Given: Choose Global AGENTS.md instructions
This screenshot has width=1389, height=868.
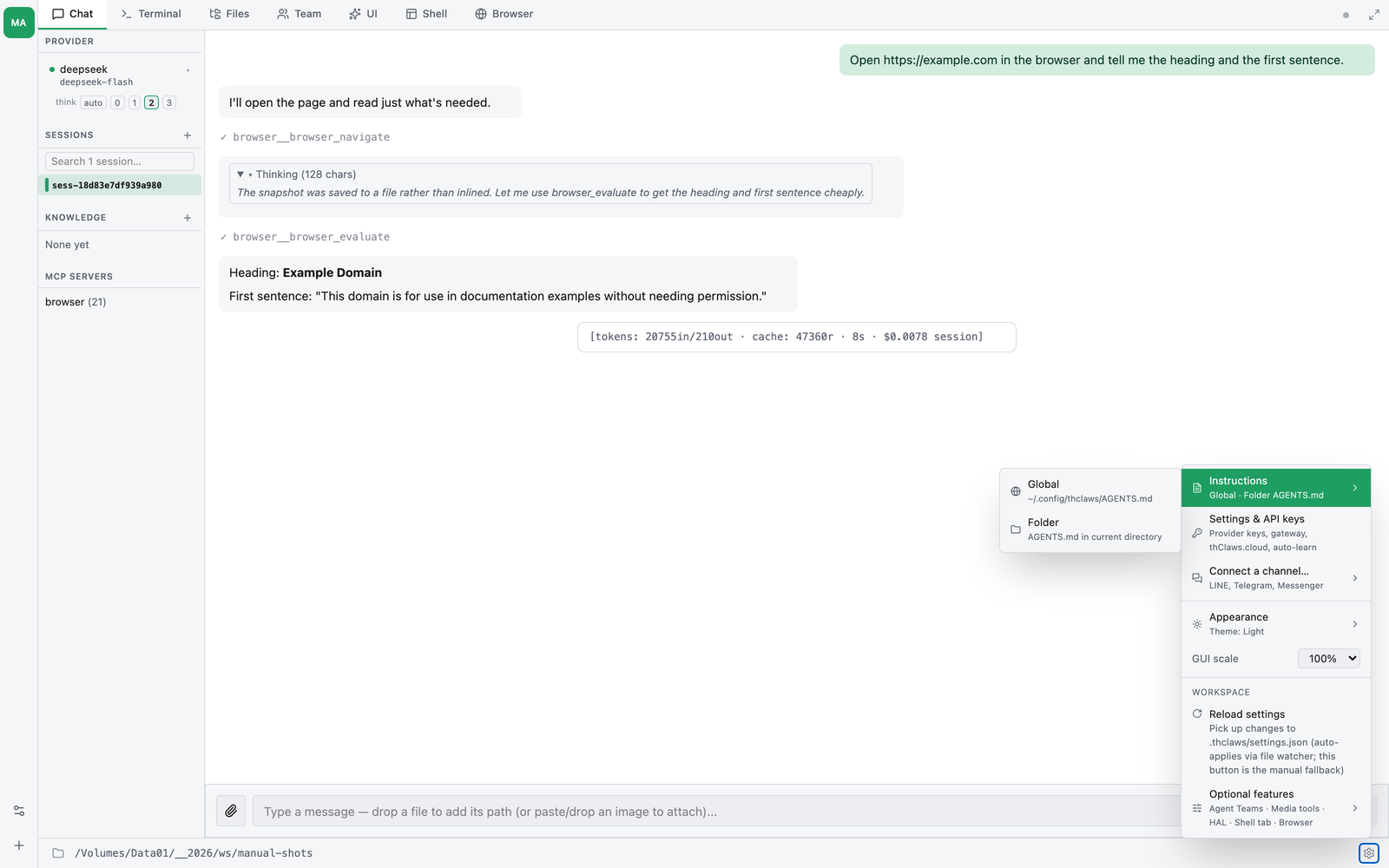Looking at the screenshot, I should pyautogui.click(x=1090, y=491).
